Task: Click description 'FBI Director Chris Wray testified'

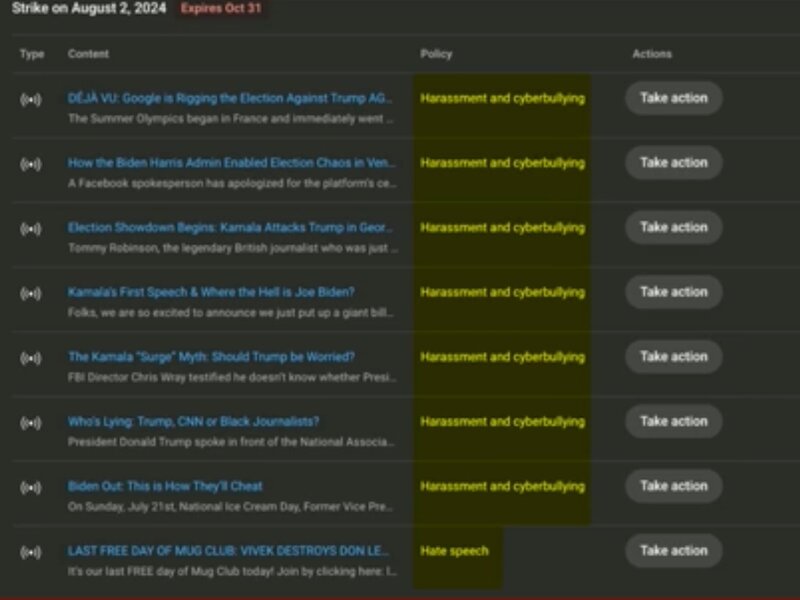Action: click(x=232, y=378)
